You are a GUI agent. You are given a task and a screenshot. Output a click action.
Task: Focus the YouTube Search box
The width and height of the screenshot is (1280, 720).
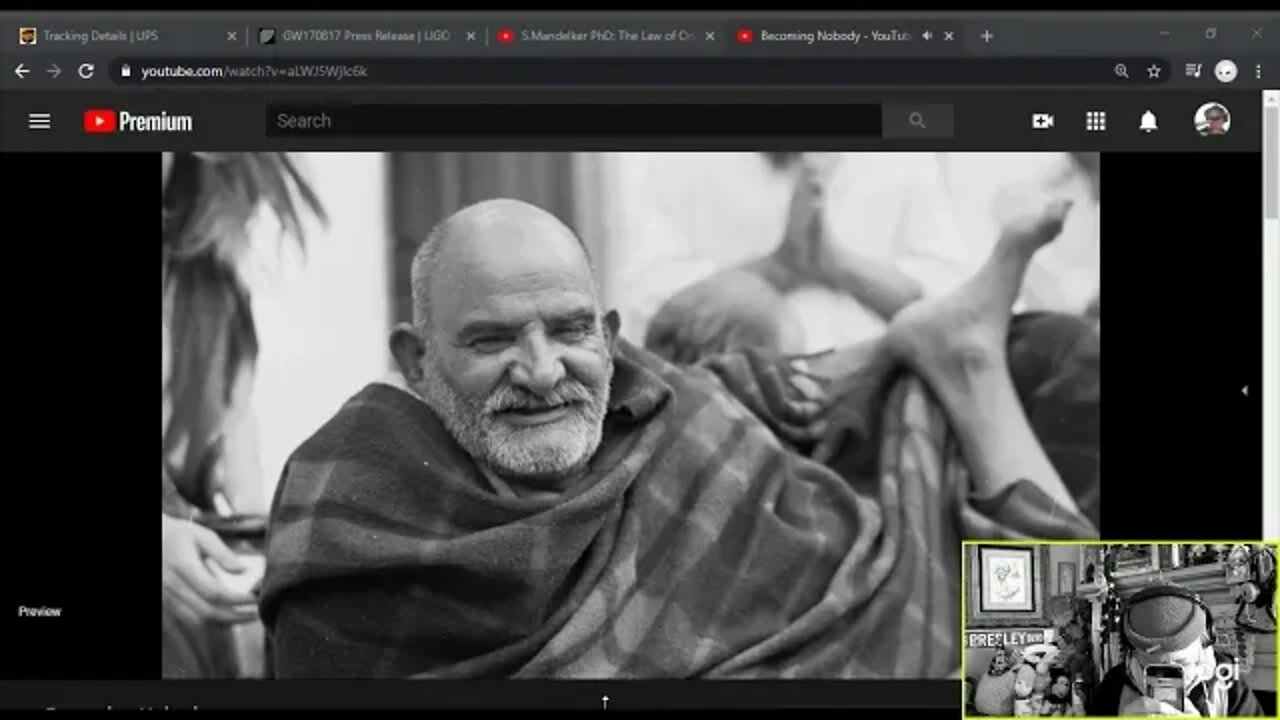574,121
